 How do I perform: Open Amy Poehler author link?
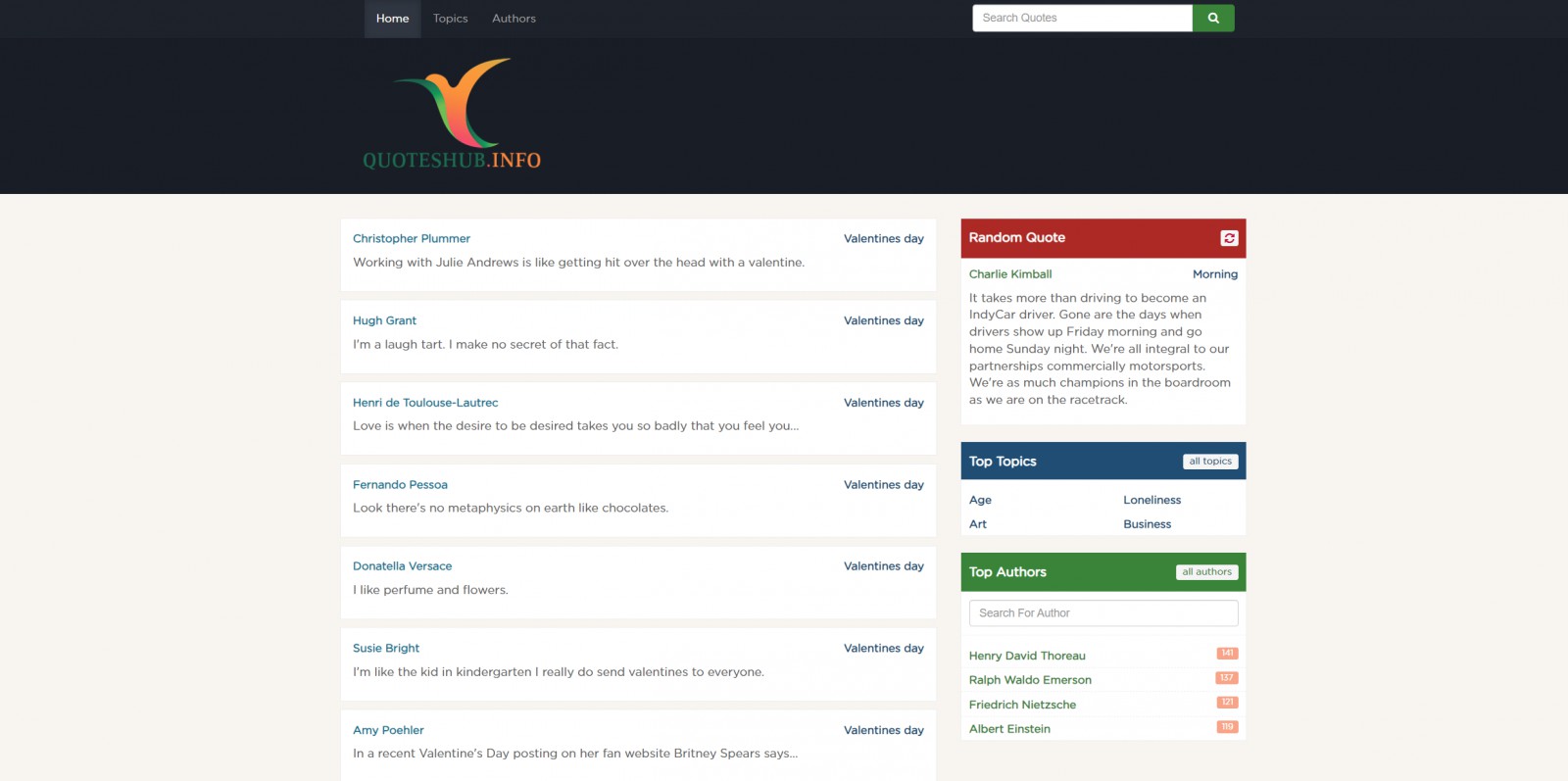(388, 730)
